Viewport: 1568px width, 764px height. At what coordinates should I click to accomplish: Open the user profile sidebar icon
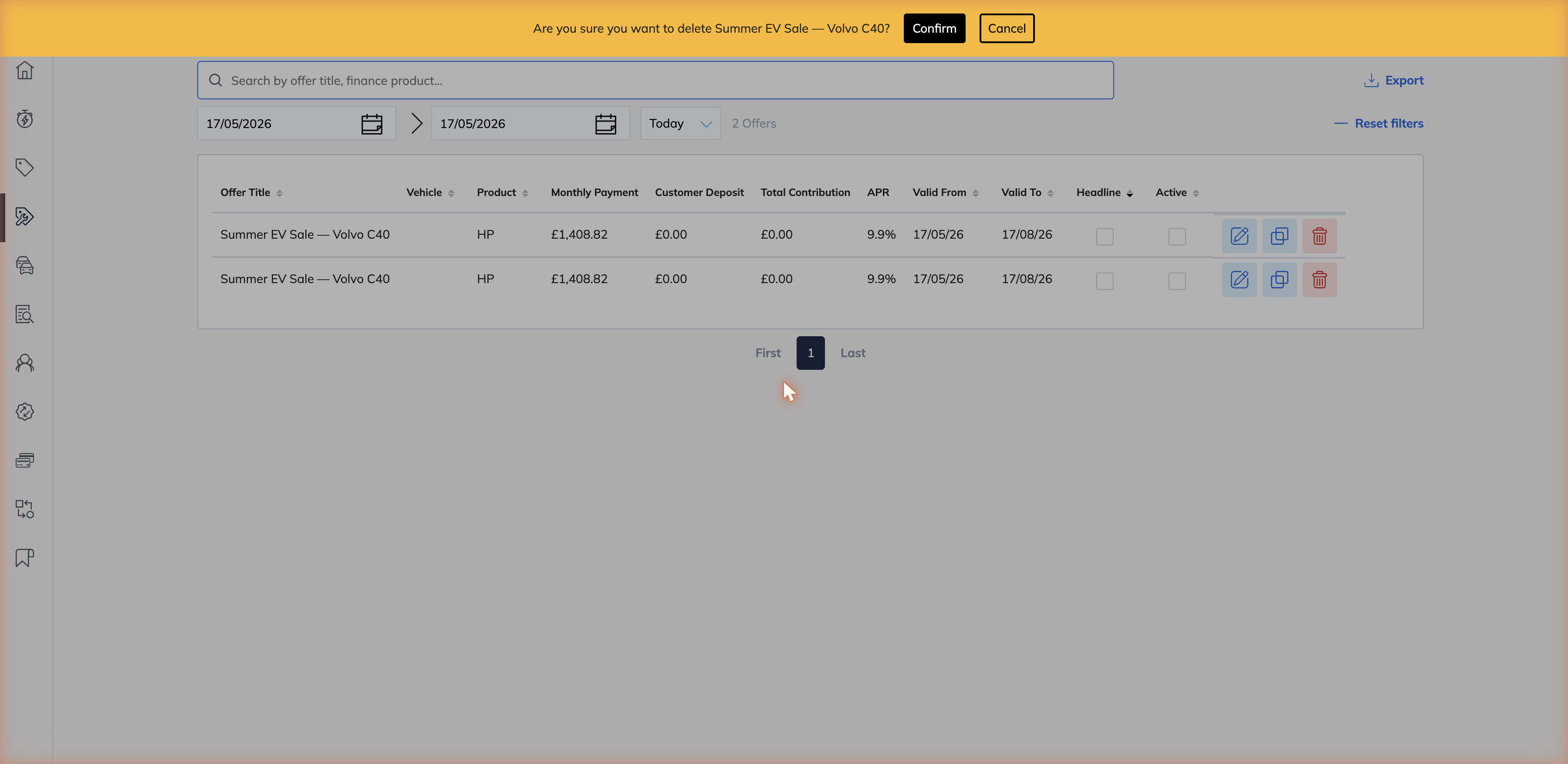[24, 363]
